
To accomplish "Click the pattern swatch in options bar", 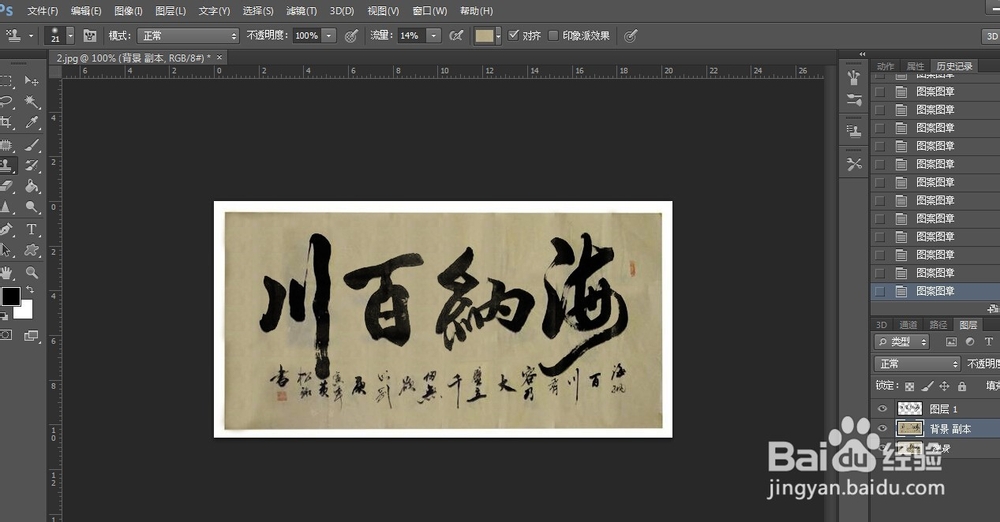I will pyautogui.click(x=484, y=36).
